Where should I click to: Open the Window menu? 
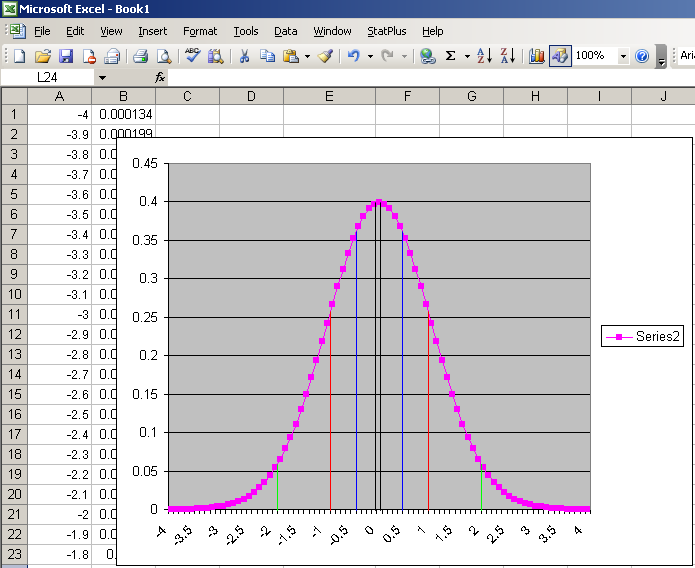pyautogui.click(x=332, y=31)
